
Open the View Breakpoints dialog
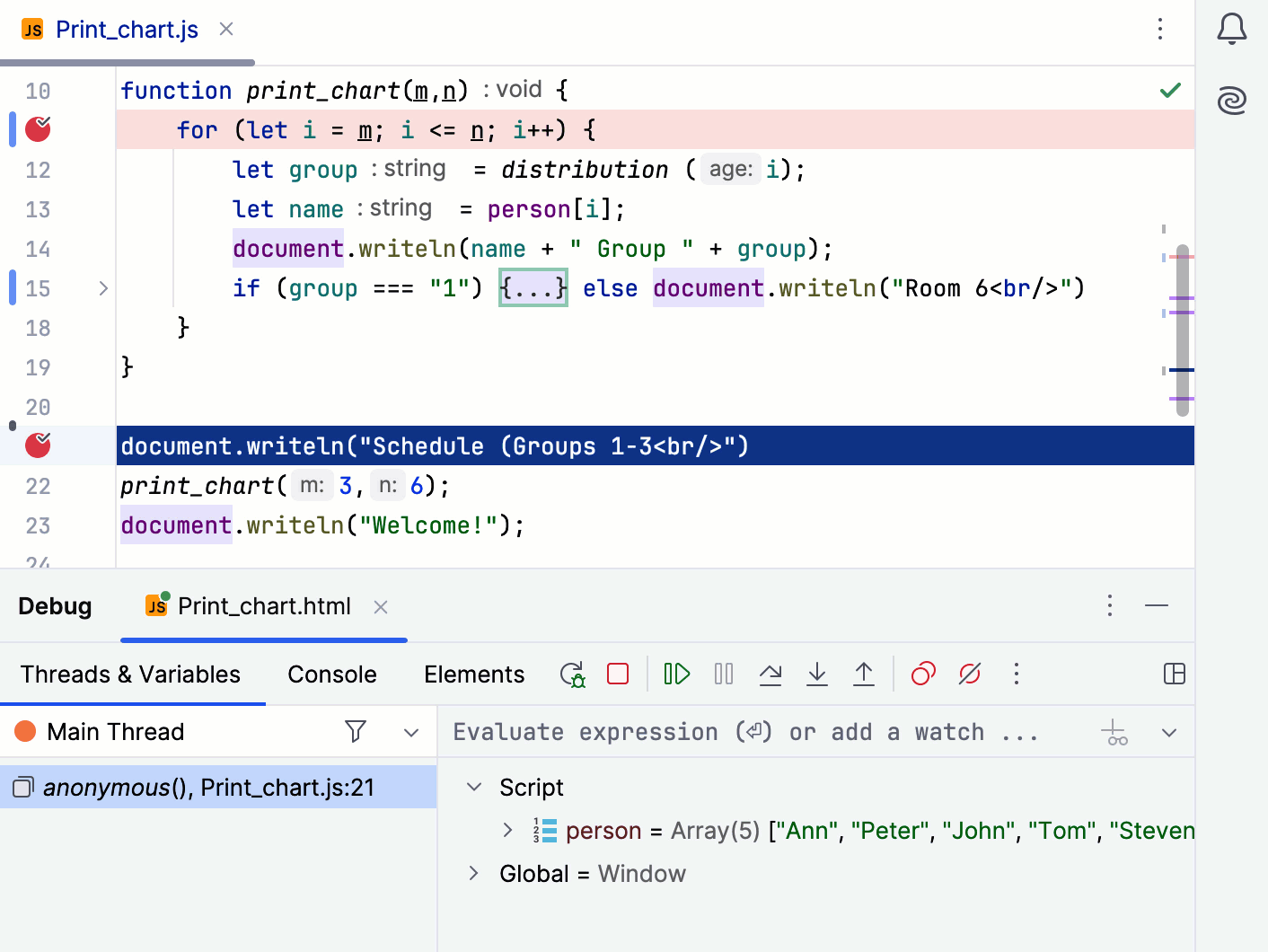[923, 674]
